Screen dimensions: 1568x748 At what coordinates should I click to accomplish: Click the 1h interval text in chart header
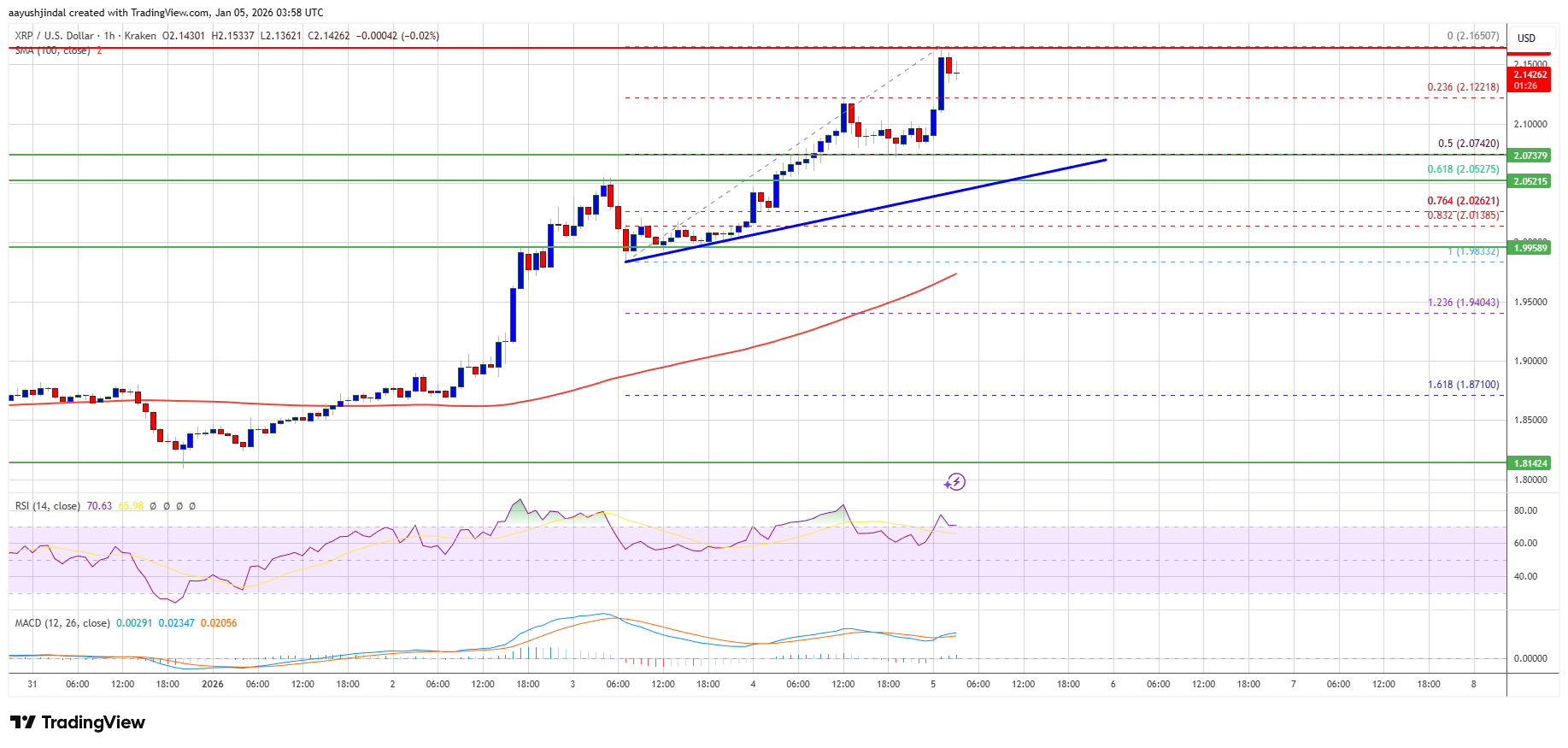[x=109, y=36]
